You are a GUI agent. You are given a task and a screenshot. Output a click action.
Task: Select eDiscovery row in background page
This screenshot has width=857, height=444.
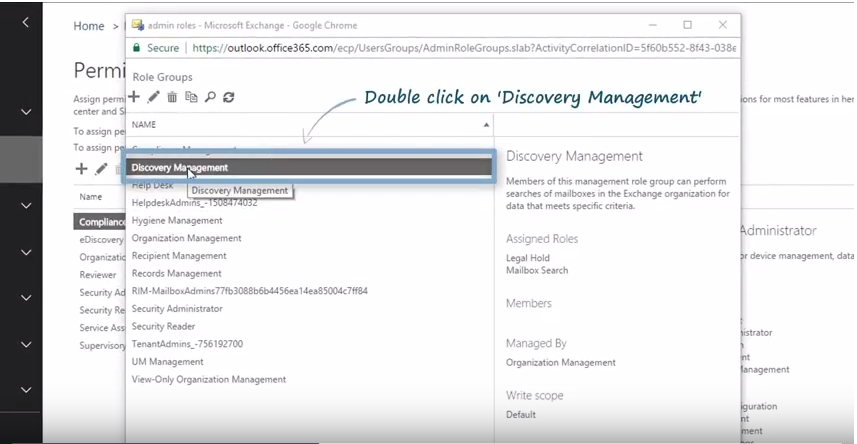tap(101, 239)
